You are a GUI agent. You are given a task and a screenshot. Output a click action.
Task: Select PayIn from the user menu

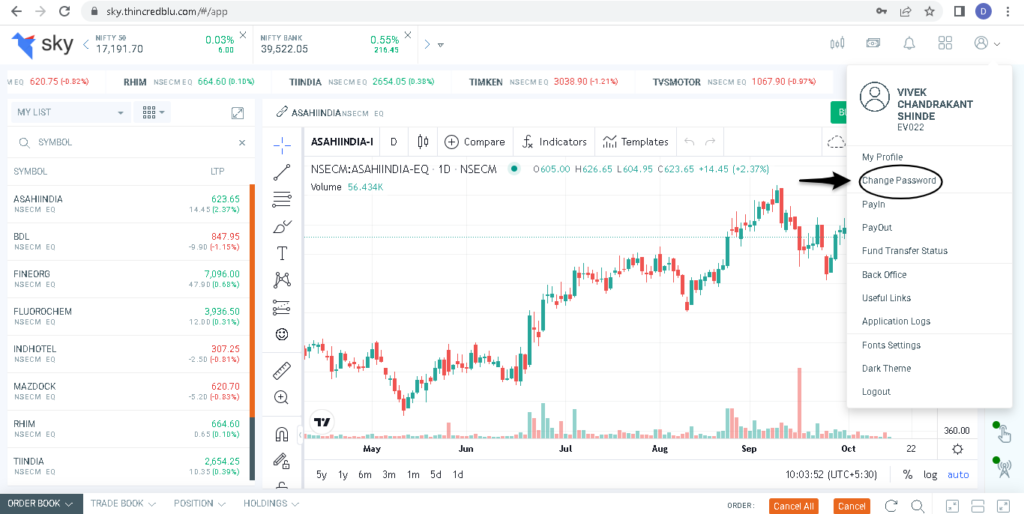(x=873, y=204)
